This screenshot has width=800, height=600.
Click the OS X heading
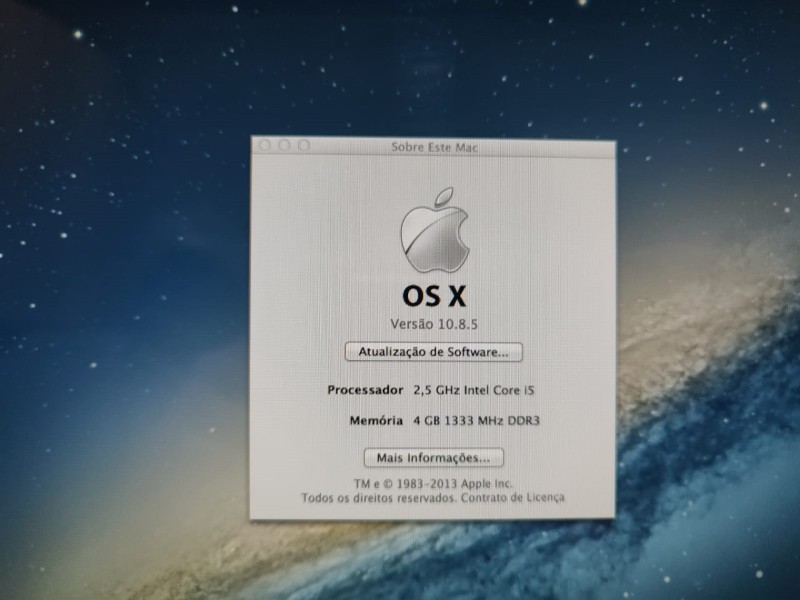434,295
